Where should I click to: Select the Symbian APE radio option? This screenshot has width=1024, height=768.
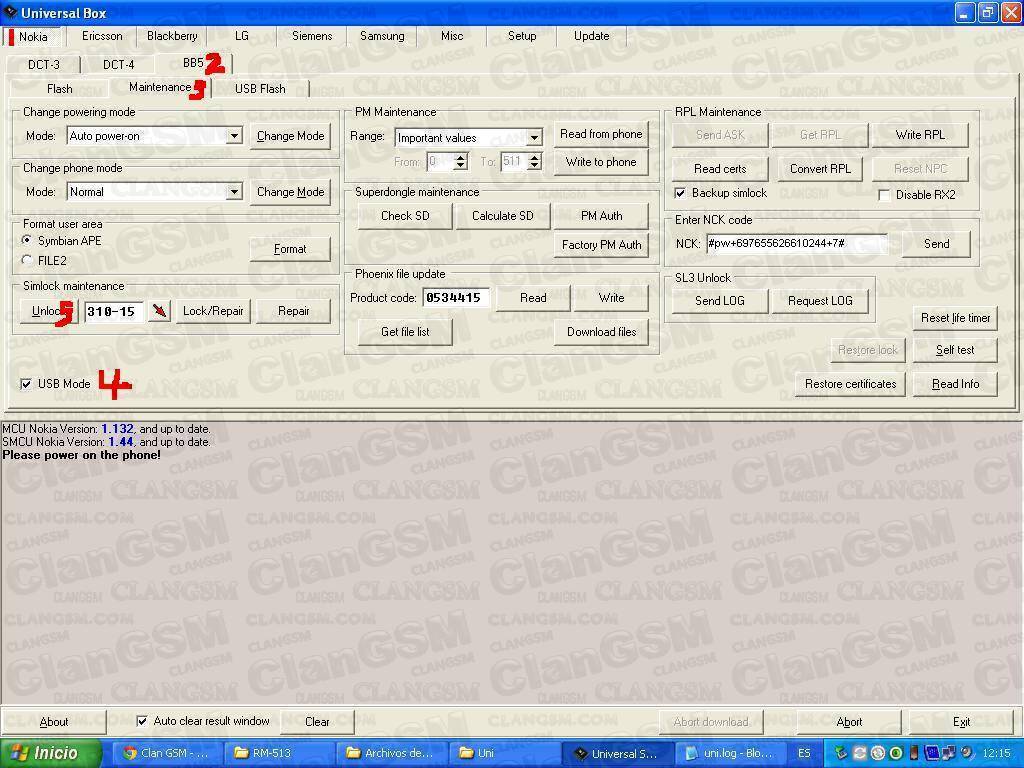(27, 241)
